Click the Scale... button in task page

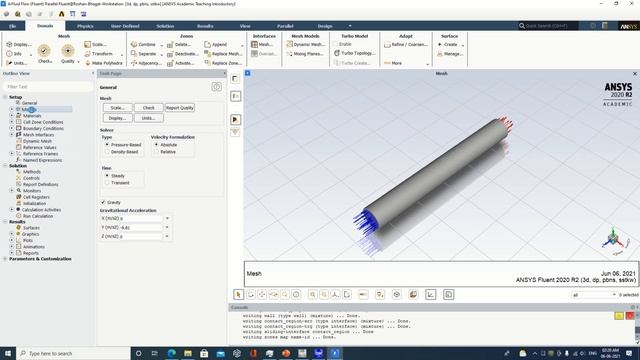[x=118, y=108]
